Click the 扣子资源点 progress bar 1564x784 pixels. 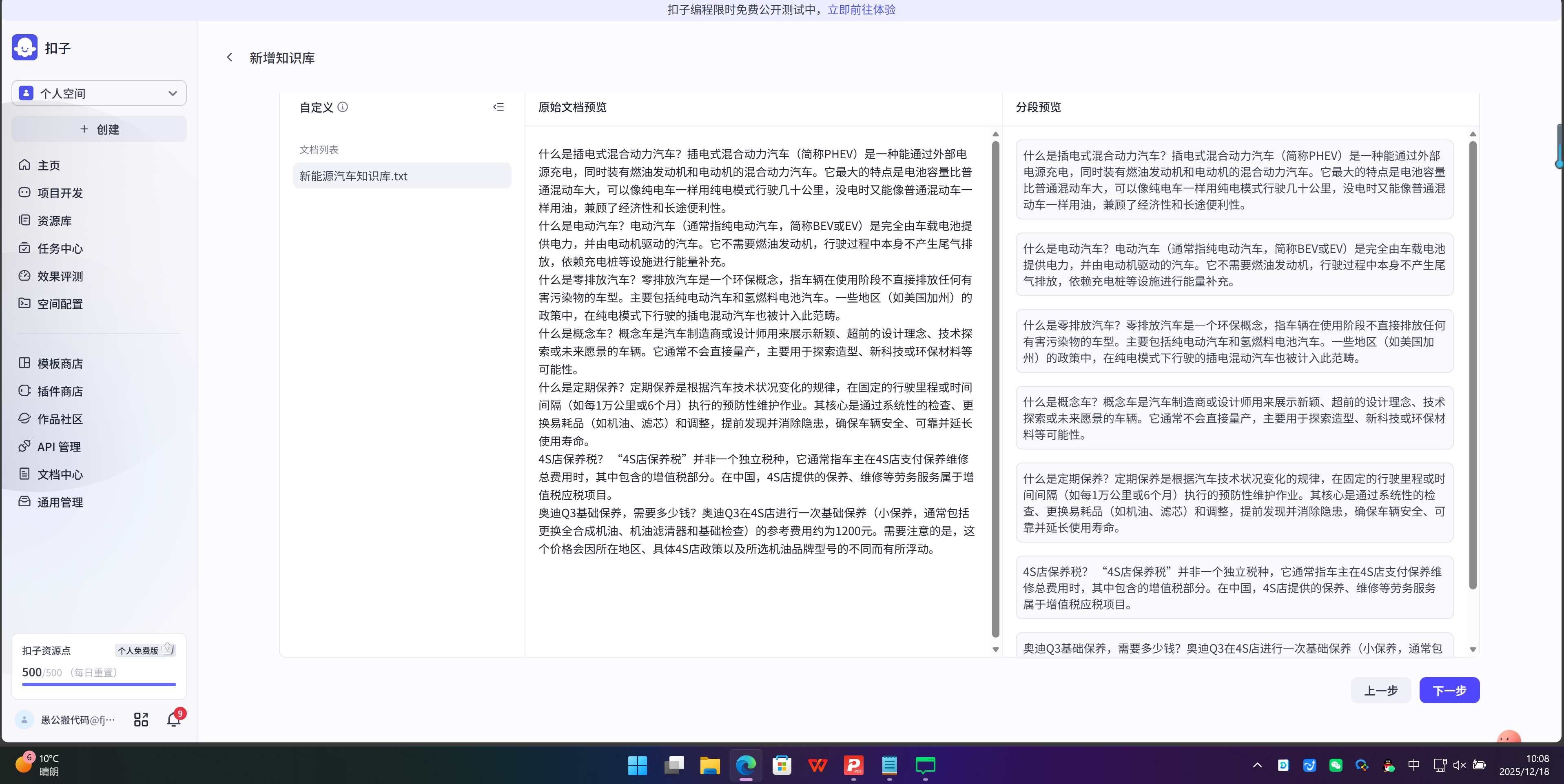98,684
